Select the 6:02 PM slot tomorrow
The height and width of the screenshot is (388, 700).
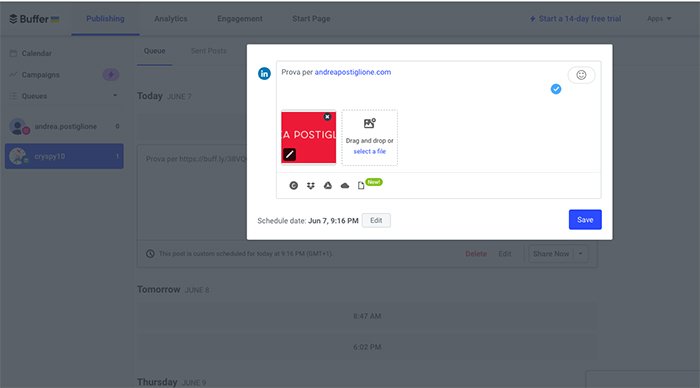pyautogui.click(x=367, y=347)
